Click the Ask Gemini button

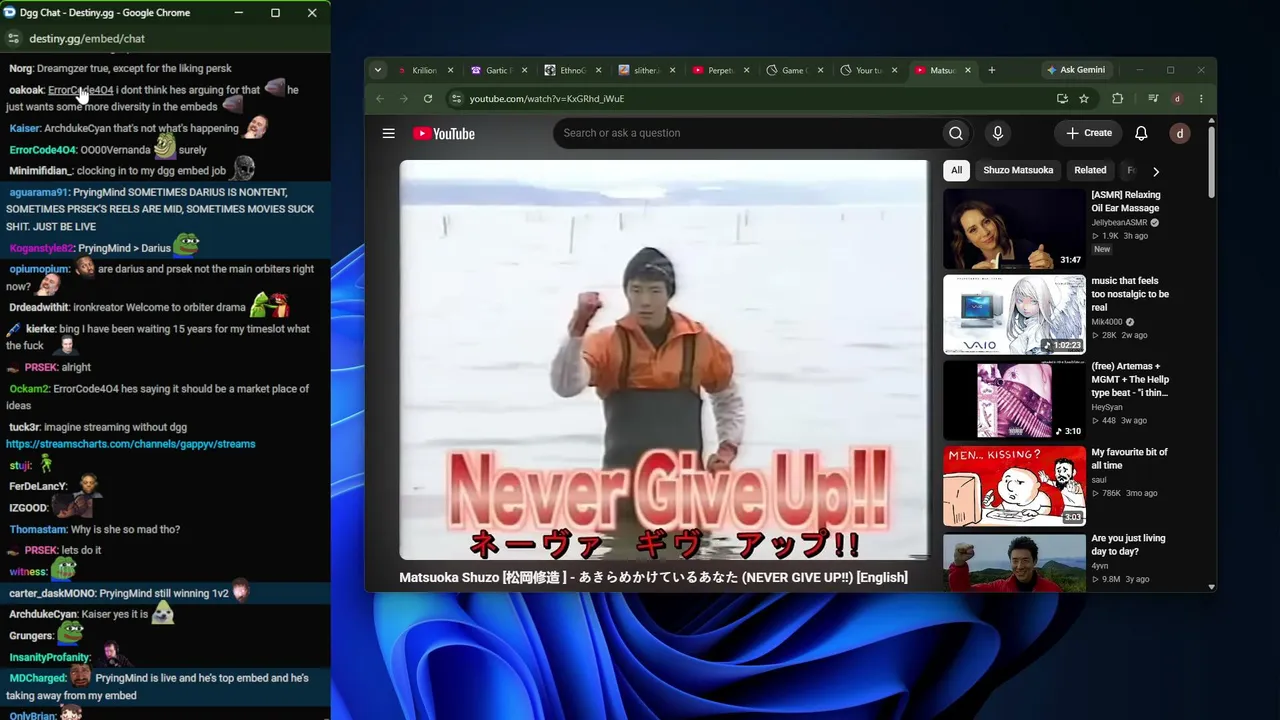point(1075,70)
